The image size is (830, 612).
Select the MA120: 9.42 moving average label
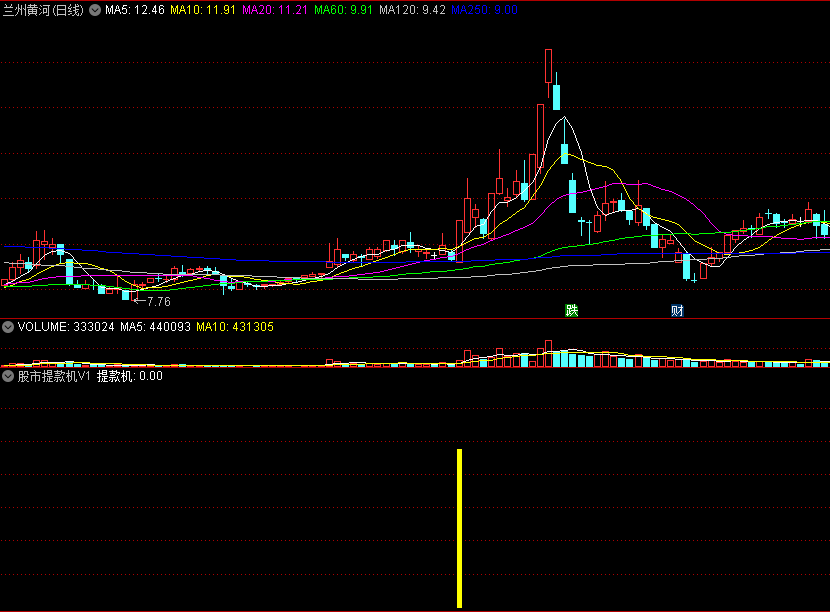tap(412, 10)
